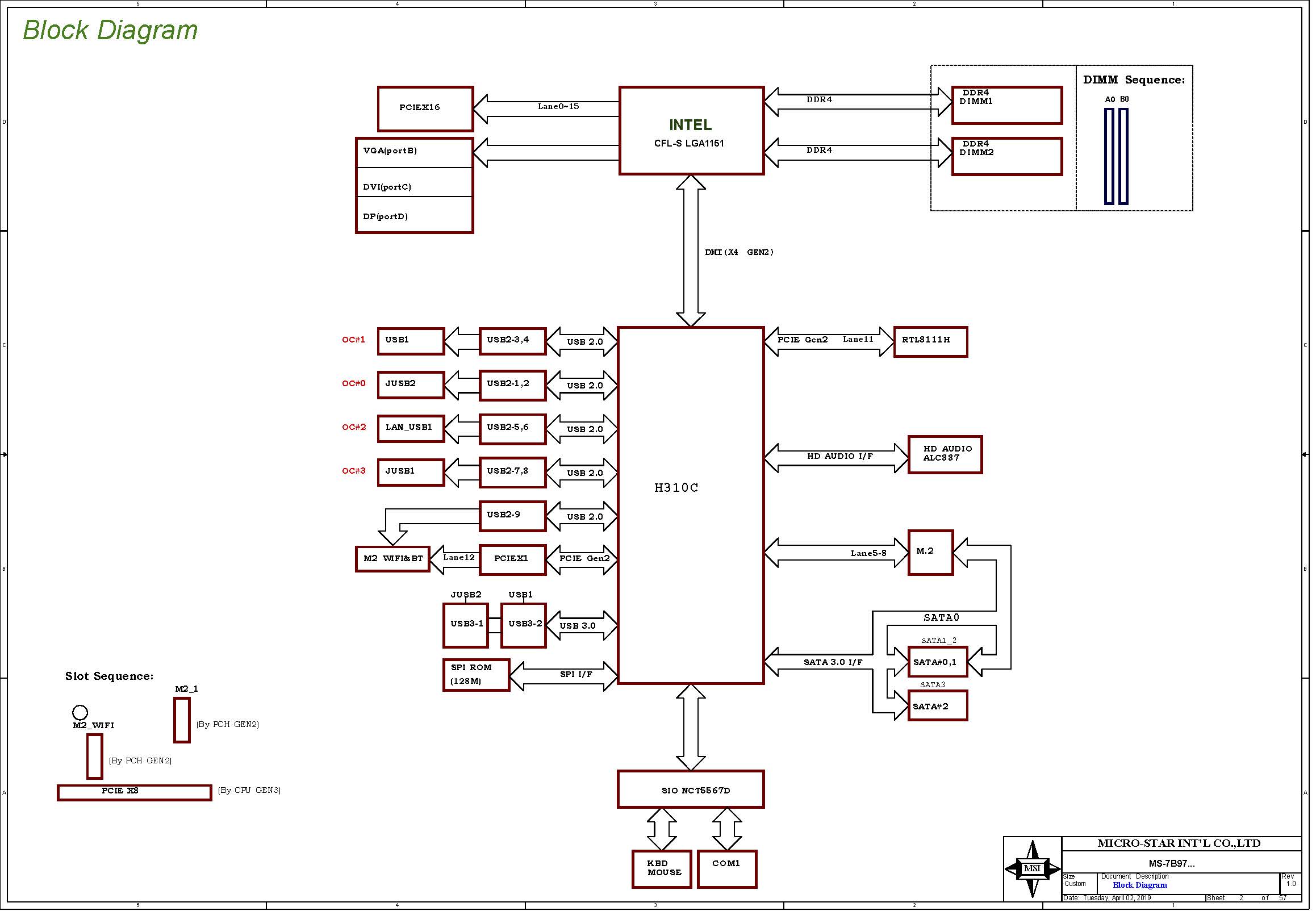
Task: Click the PCIE X8 slot bar
Action: 135,793
